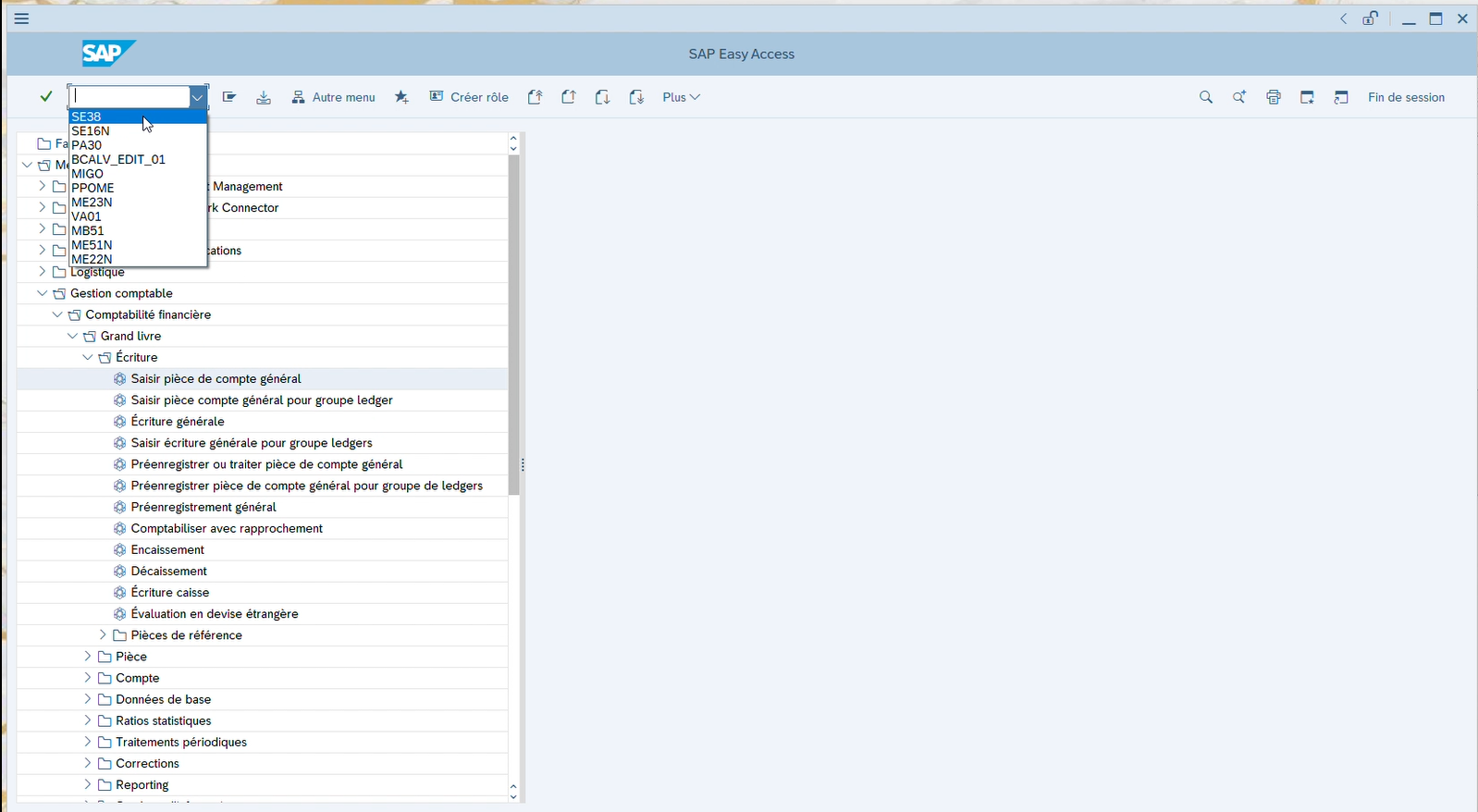Image resolution: width=1478 pixels, height=812 pixels.
Task: Click the back chevron in title bar
Action: (x=1343, y=18)
